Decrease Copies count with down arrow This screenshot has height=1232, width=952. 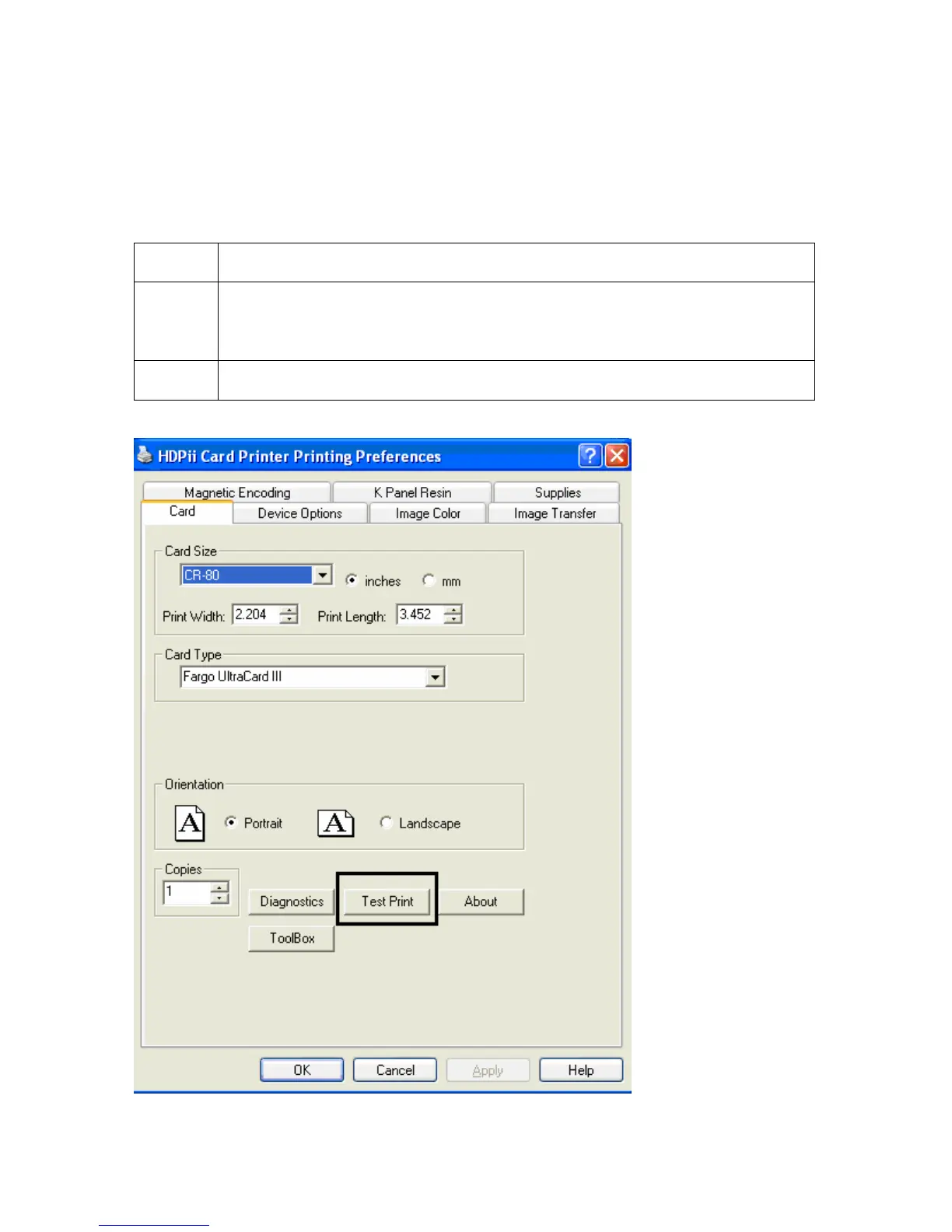click(220, 898)
